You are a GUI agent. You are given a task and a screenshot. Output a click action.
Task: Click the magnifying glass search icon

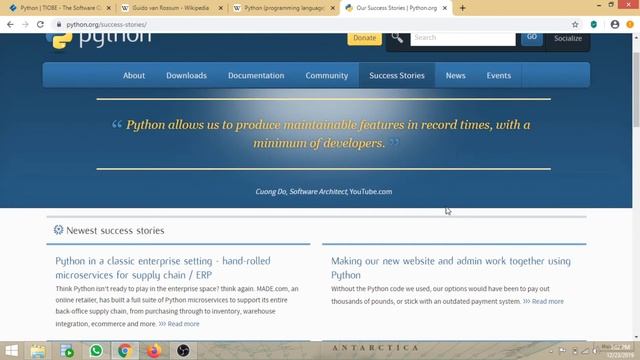point(397,38)
